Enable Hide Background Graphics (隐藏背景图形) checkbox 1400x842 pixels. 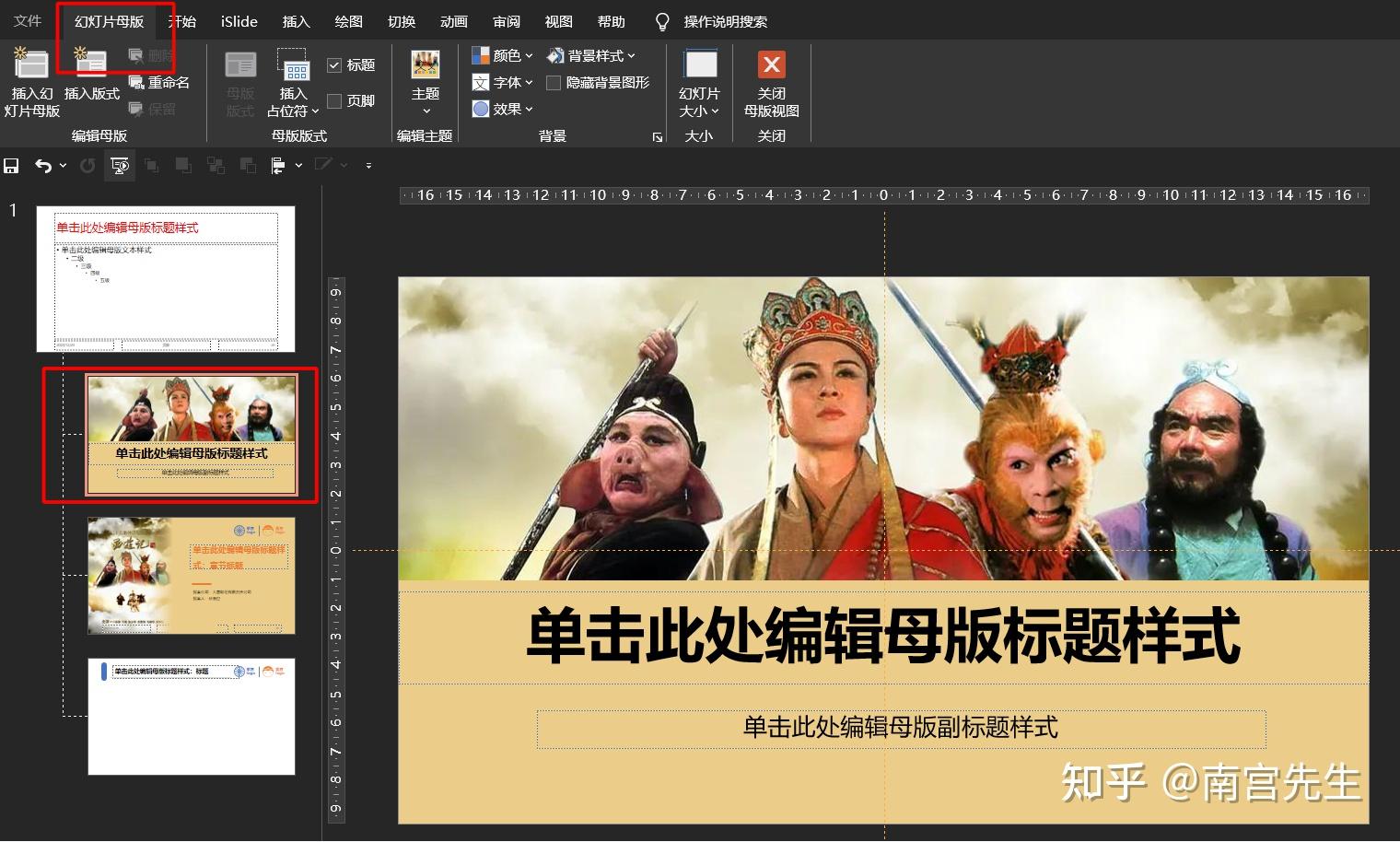pos(554,83)
